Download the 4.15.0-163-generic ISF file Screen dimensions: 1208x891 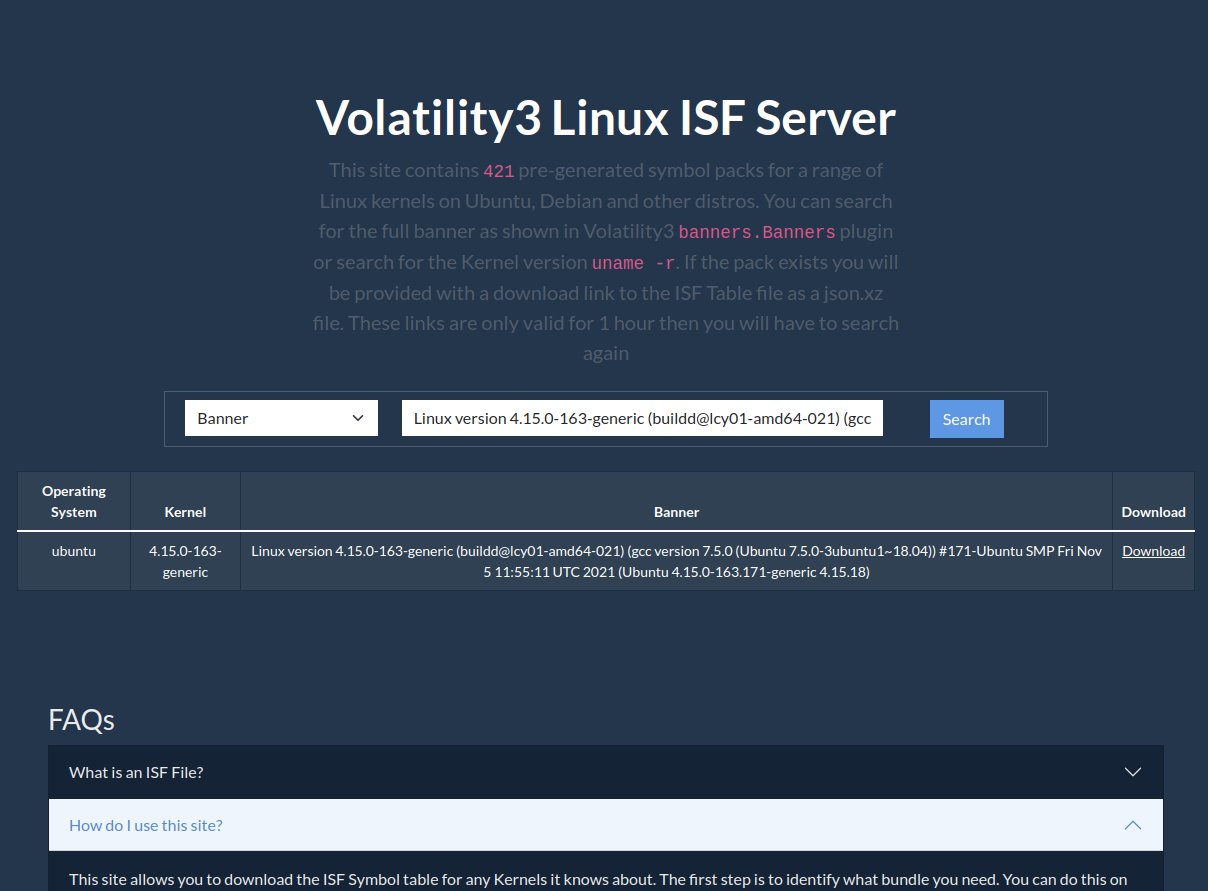[x=1153, y=551]
